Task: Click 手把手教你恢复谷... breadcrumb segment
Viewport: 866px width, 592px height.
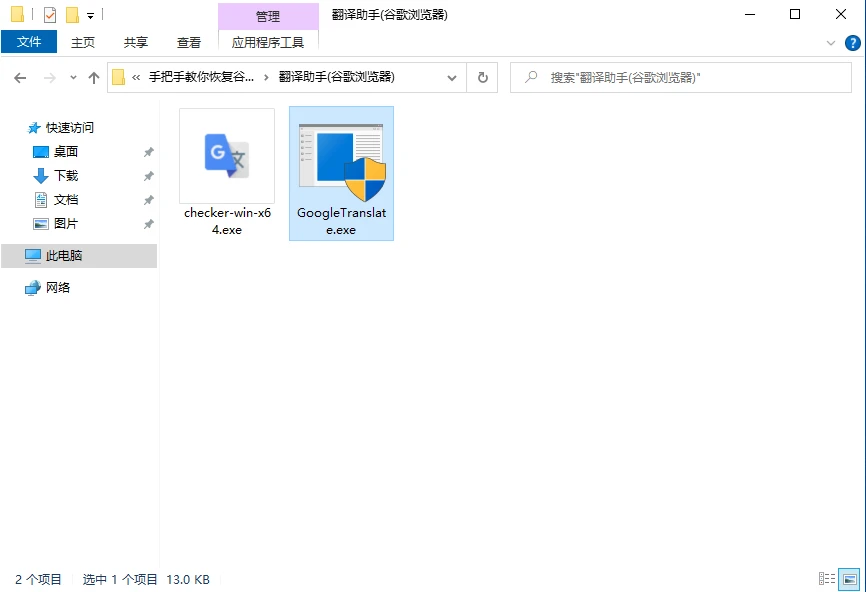Action: tap(201, 77)
